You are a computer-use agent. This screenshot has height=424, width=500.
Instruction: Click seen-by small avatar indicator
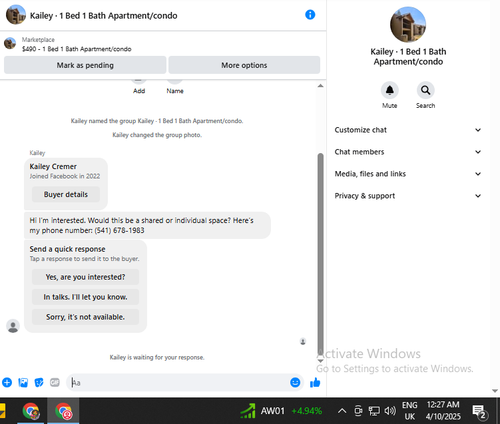click(x=303, y=341)
